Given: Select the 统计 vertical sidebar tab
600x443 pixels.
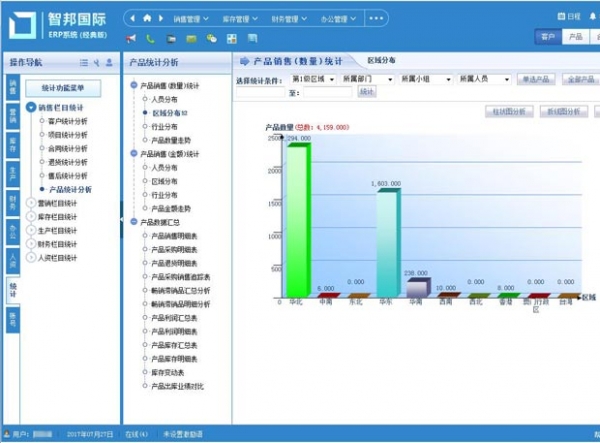Looking at the screenshot, I should coord(13,290).
